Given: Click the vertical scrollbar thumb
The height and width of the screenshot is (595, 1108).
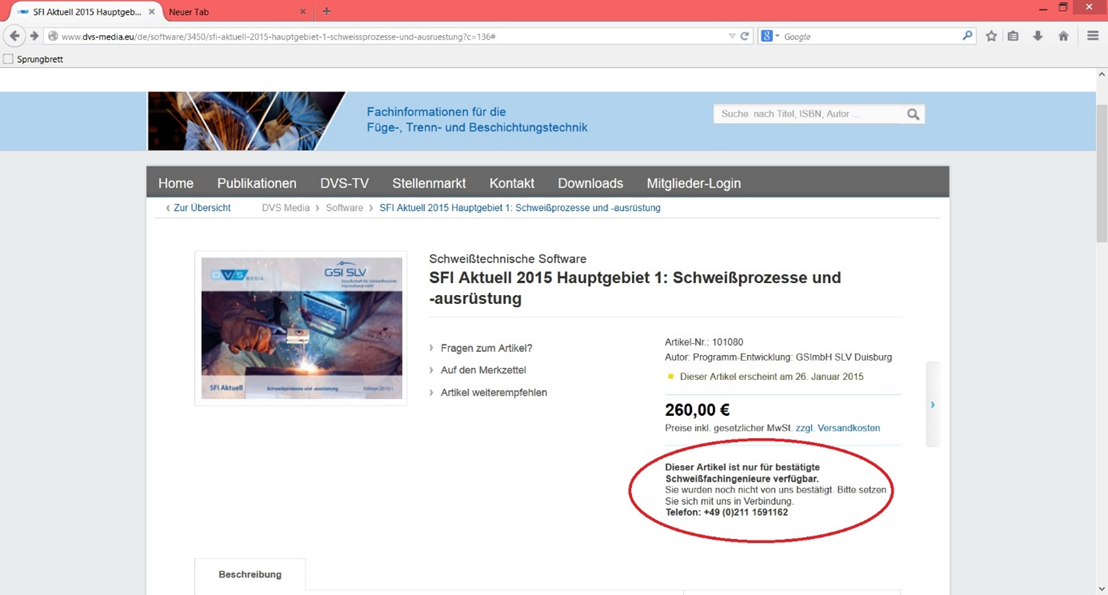Looking at the screenshot, I should point(1101,173).
